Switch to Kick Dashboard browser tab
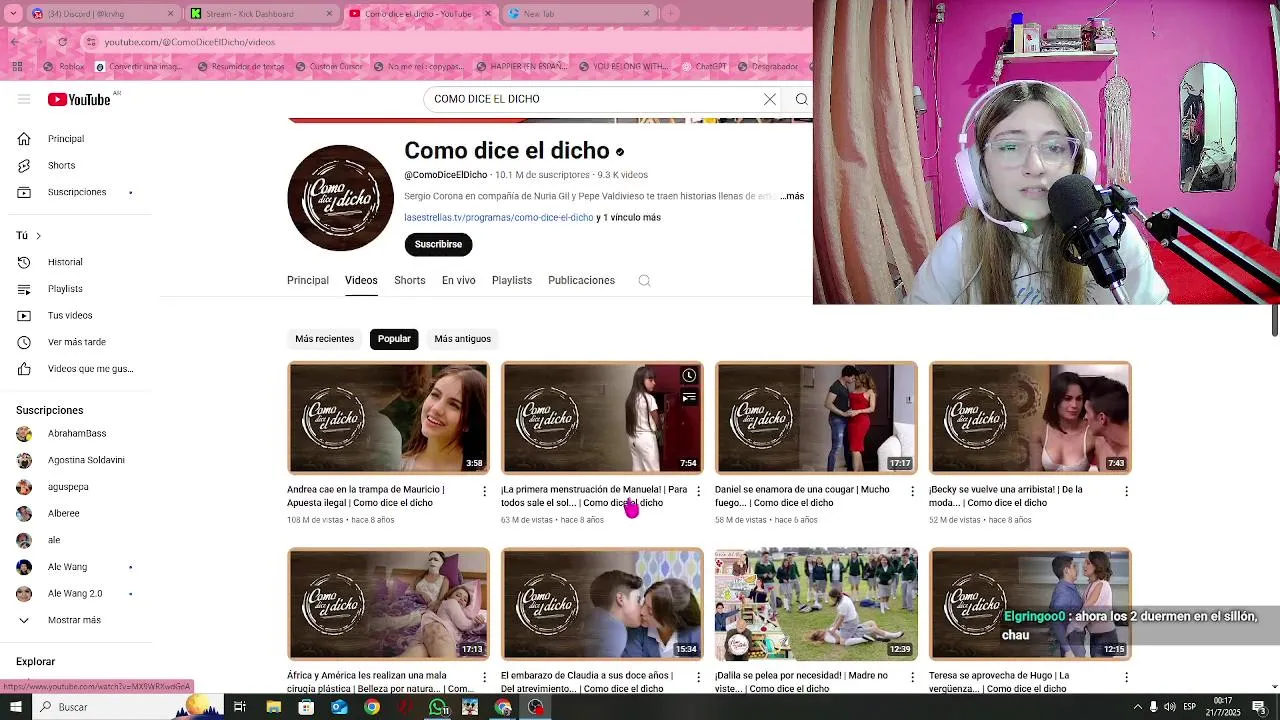Image resolution: width=1280 pixels, height=720 pixels. tap(260, 14)
